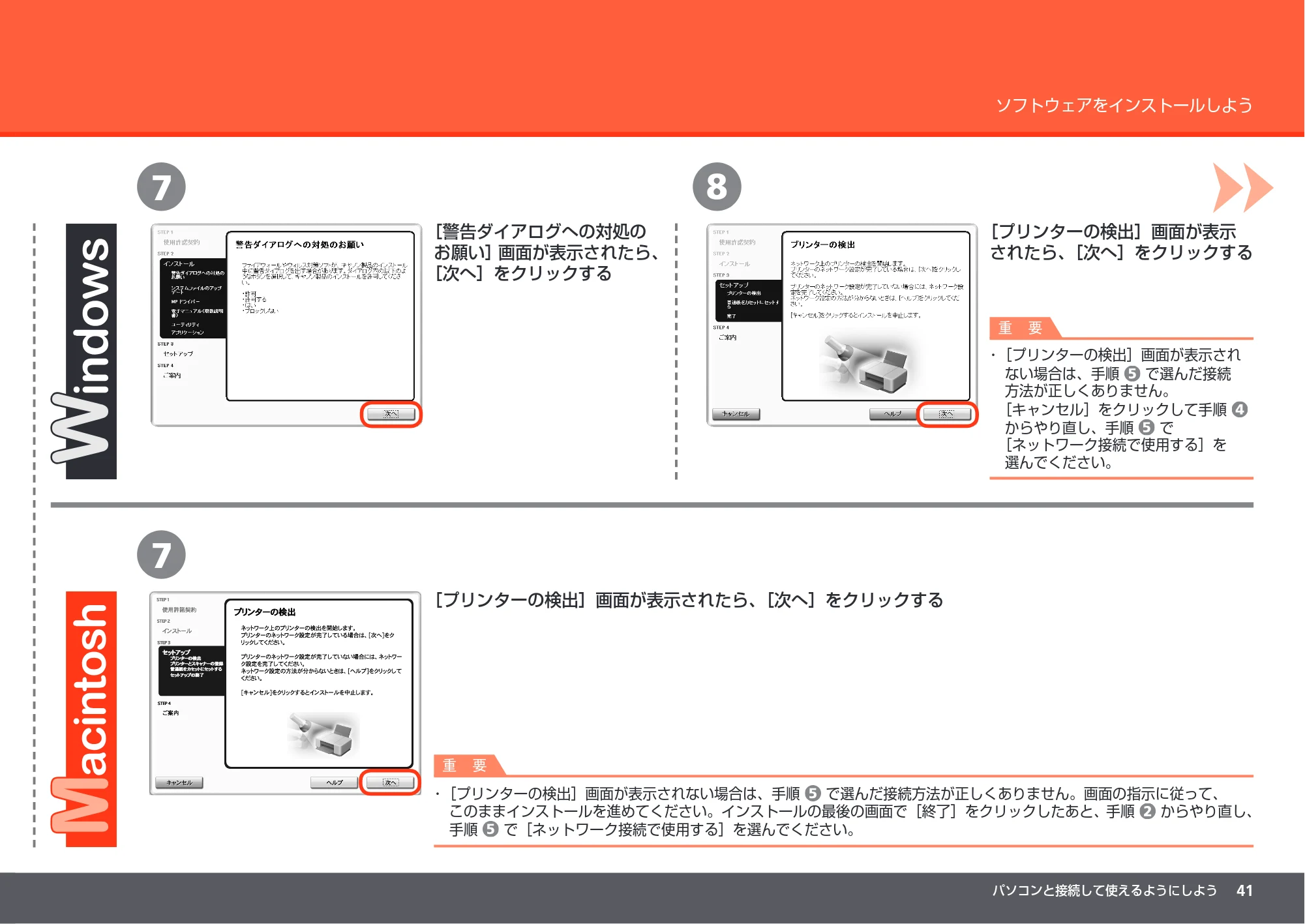Viewport: 1305px width, 924px height.
Task: Click キャンセル in the Macintosh プリンターの検出 screen
Action: pos(179,782)
